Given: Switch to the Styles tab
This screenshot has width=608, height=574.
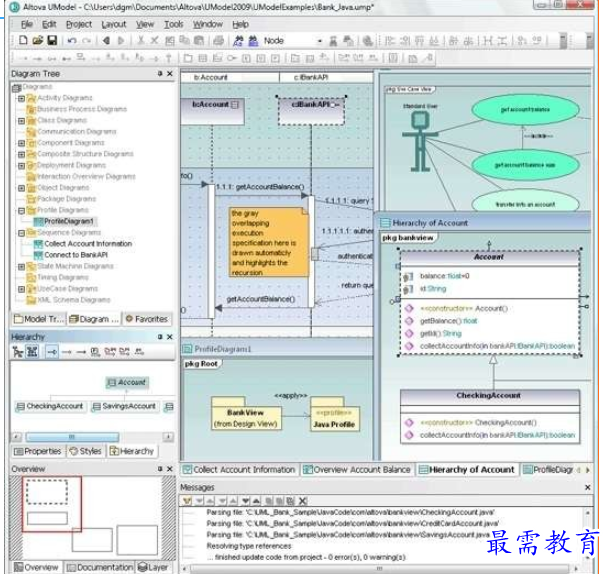Looking at the screenshot, I should coord(85,451).
